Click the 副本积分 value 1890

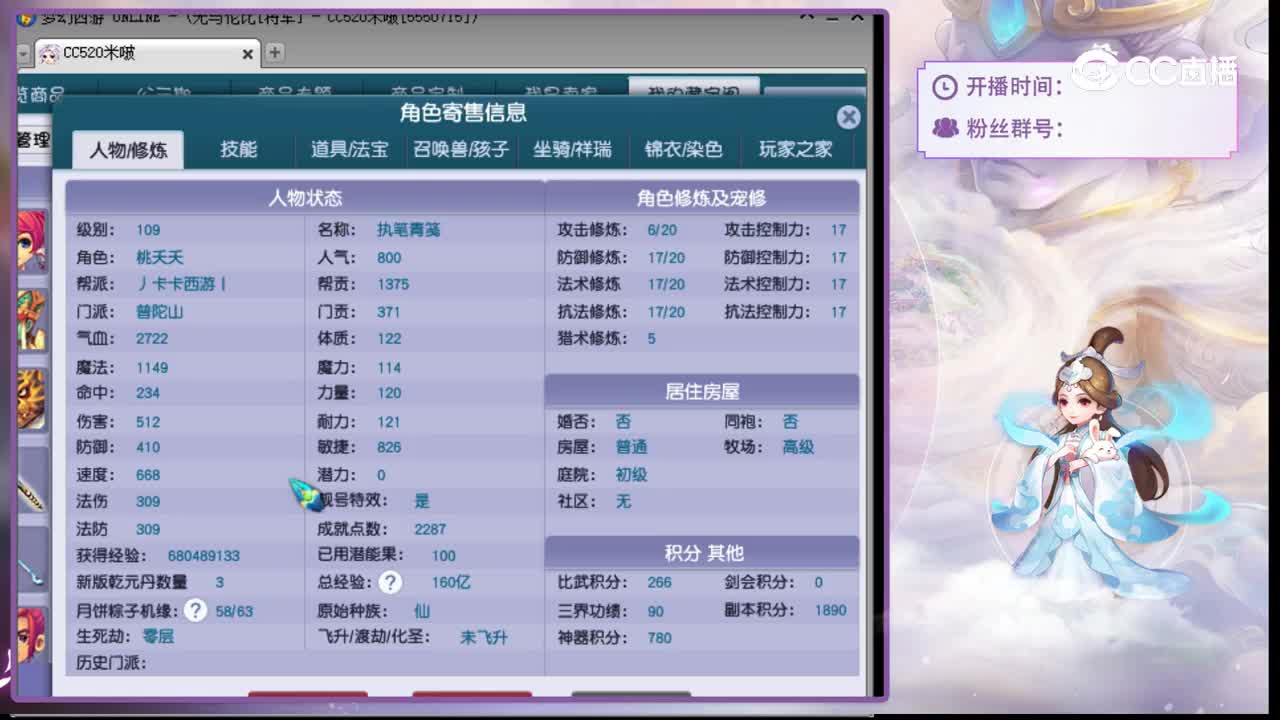(830, 610)
